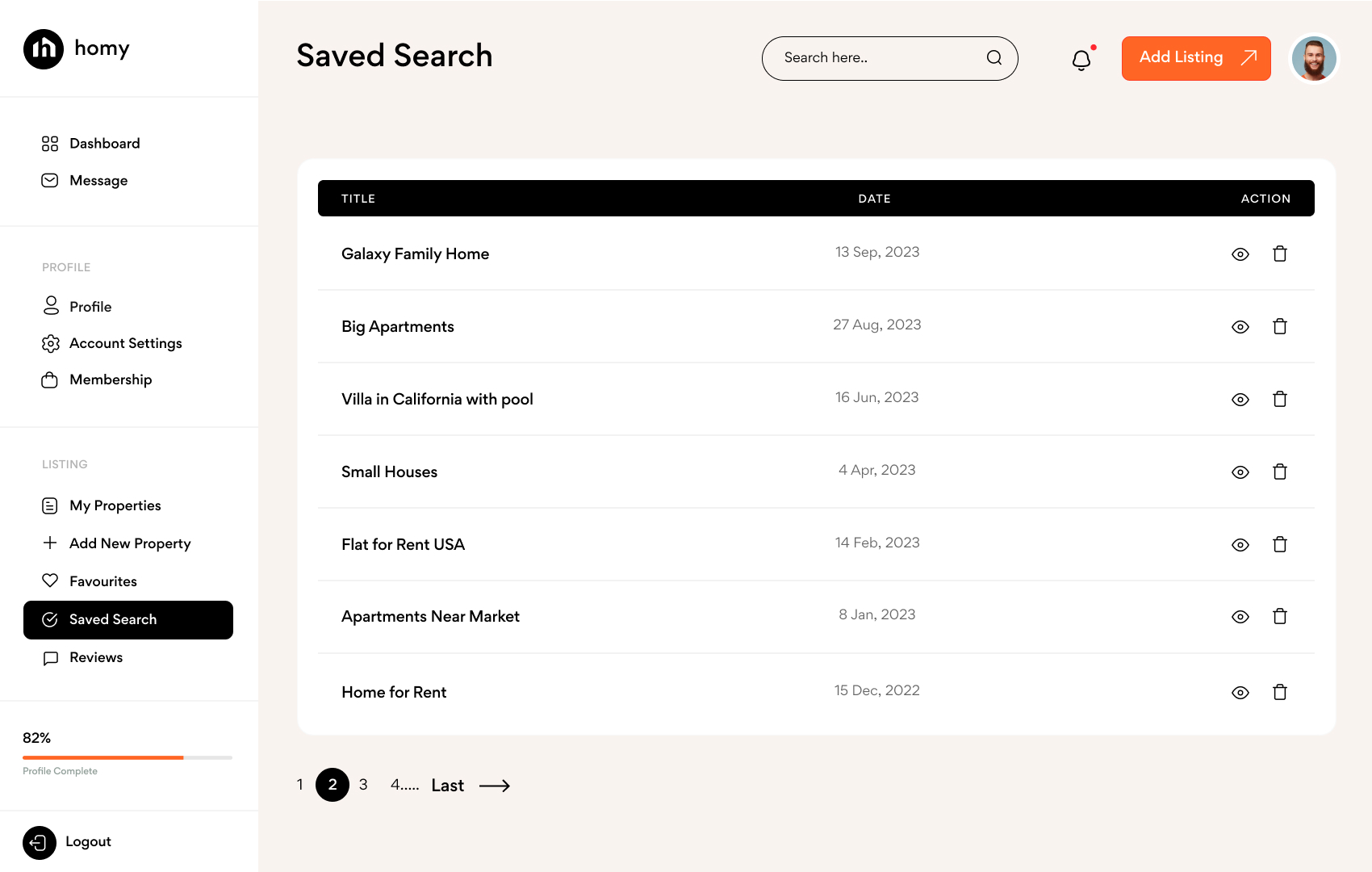Click the homy logo icon
Screen dimensions: 1372x872
pos(44,49)
